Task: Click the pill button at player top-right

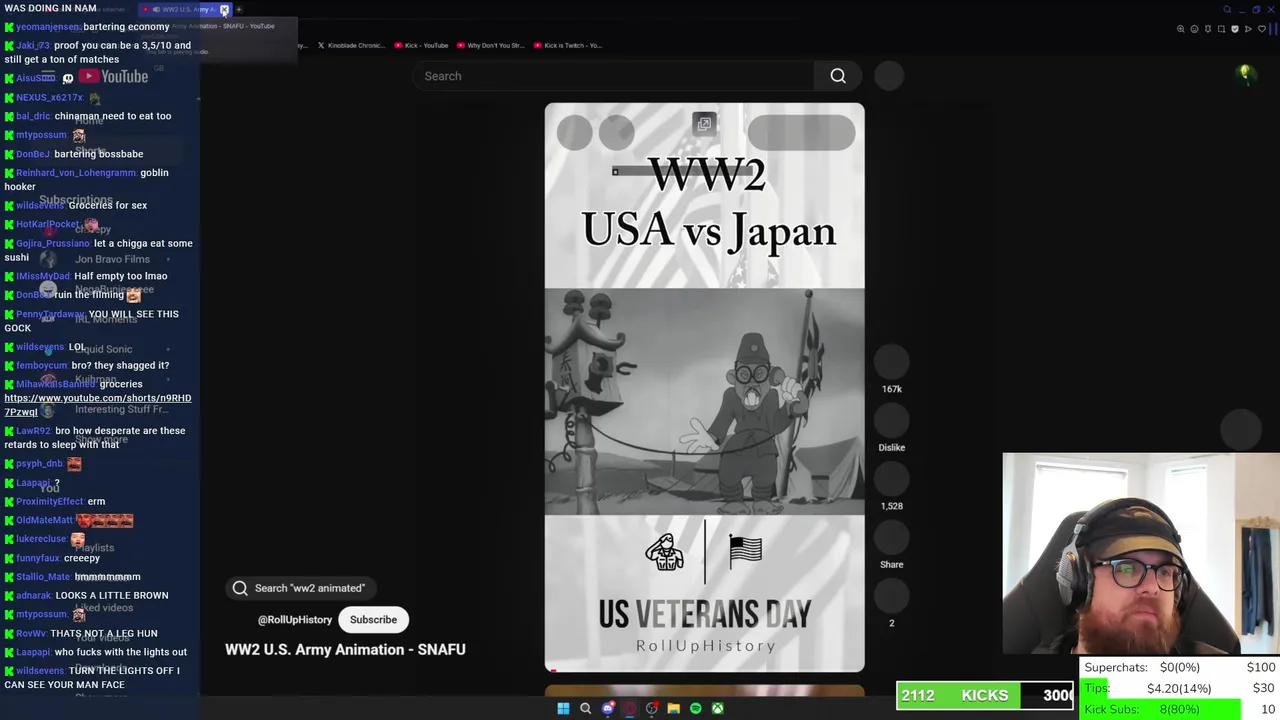Action: tap(801, 132)
